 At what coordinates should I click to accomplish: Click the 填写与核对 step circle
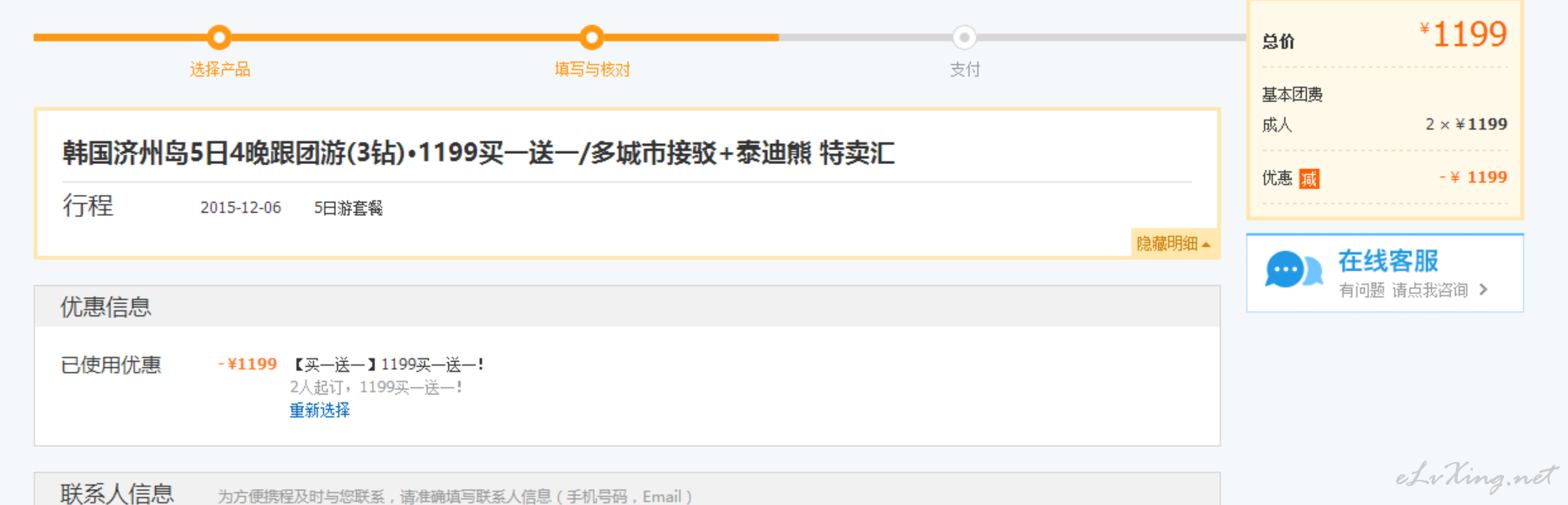point(592,37)
